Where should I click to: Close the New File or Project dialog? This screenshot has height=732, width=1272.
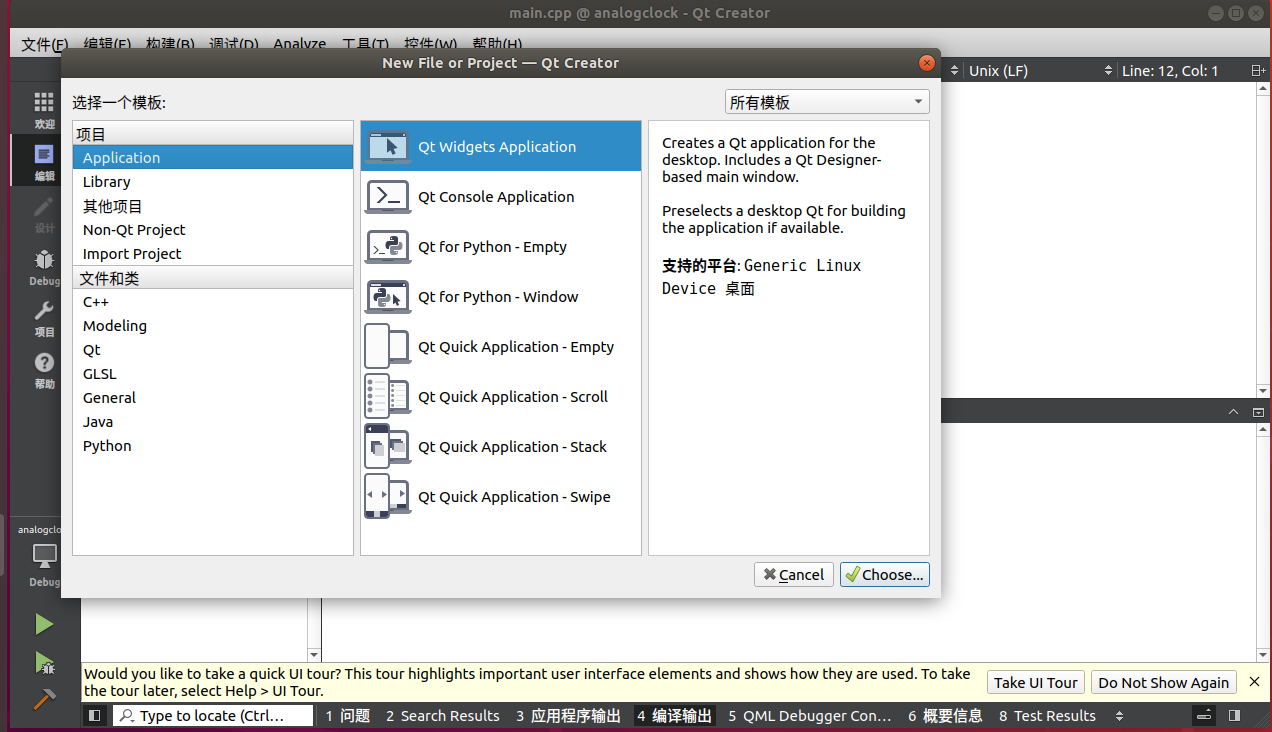coord(927,63)
